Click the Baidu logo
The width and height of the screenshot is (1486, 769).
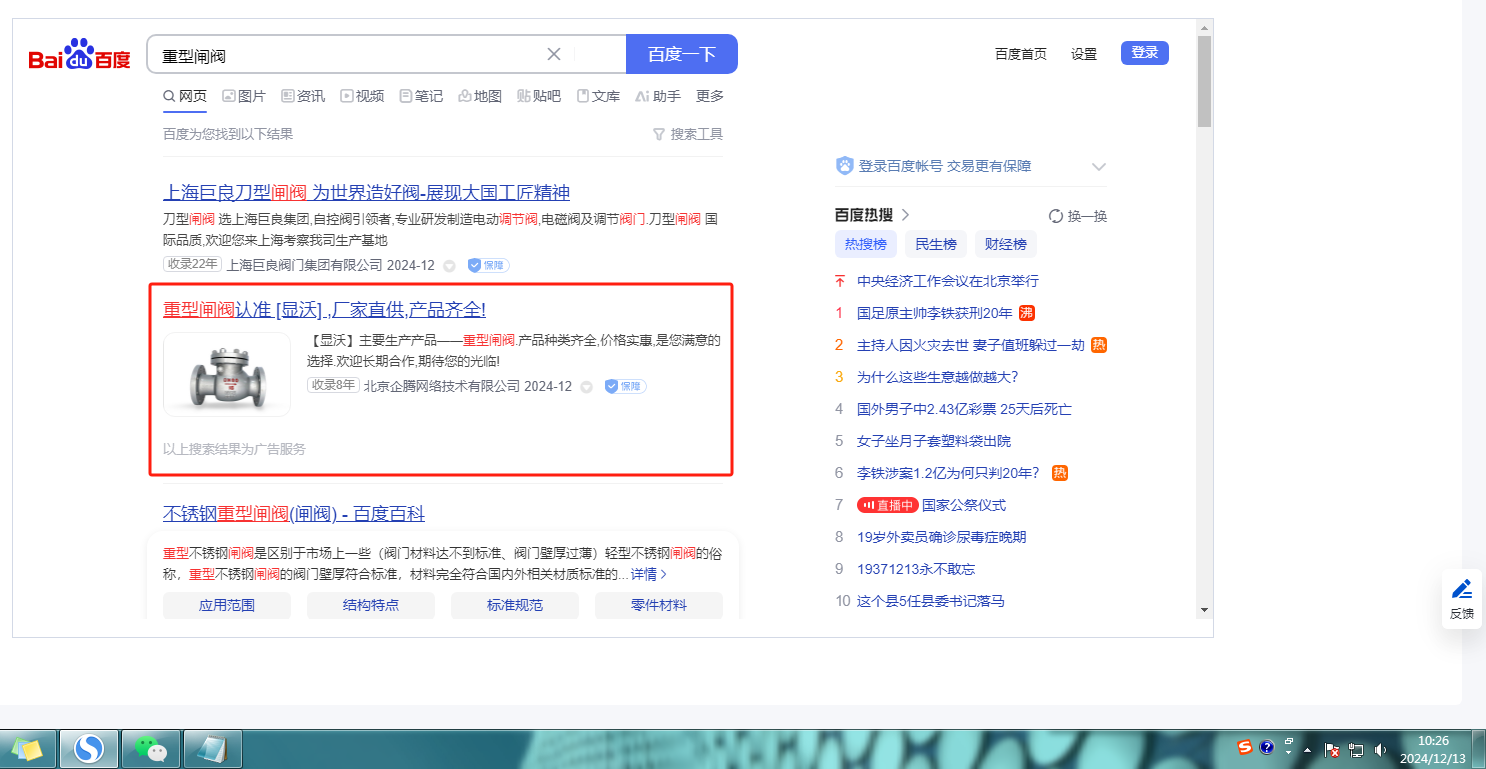tap(79, 56)
